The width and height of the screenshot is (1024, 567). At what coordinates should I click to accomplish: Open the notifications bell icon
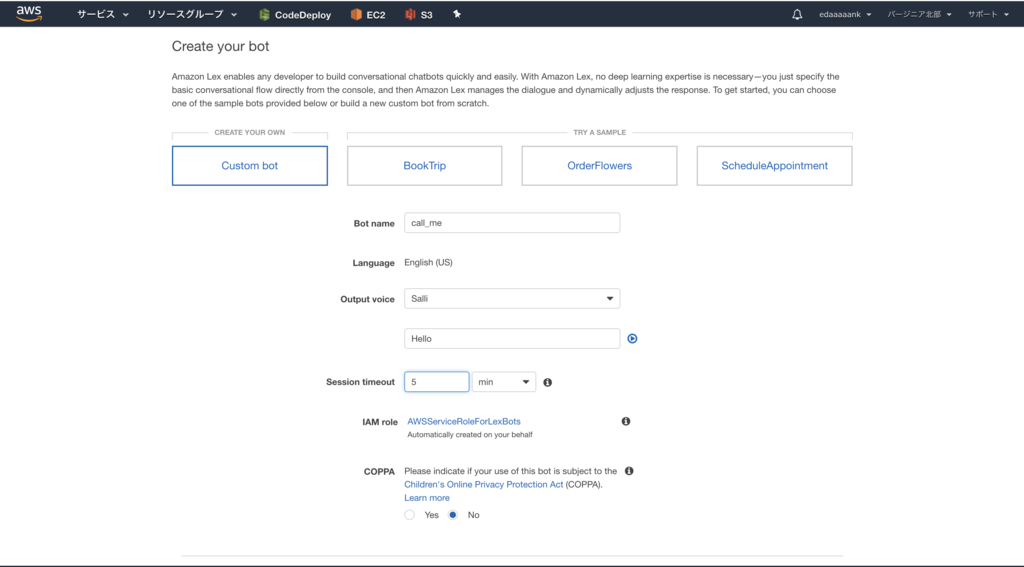coord(797,14)
